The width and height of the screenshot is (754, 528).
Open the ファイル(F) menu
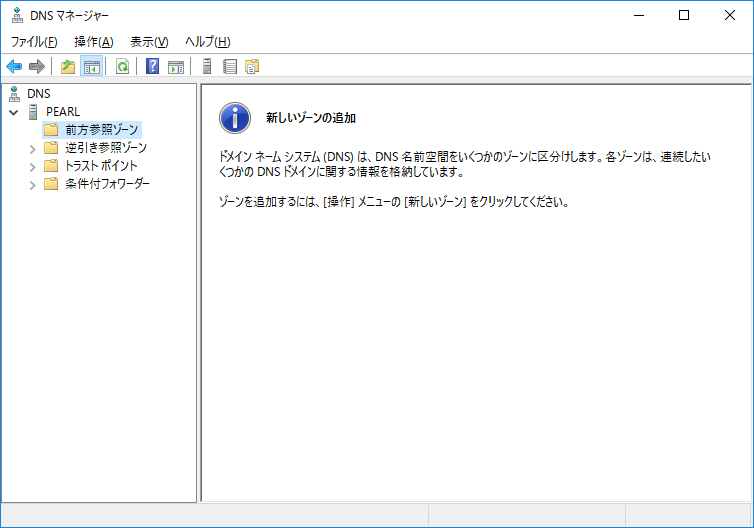pyautogui.click(x=34, y=41)
